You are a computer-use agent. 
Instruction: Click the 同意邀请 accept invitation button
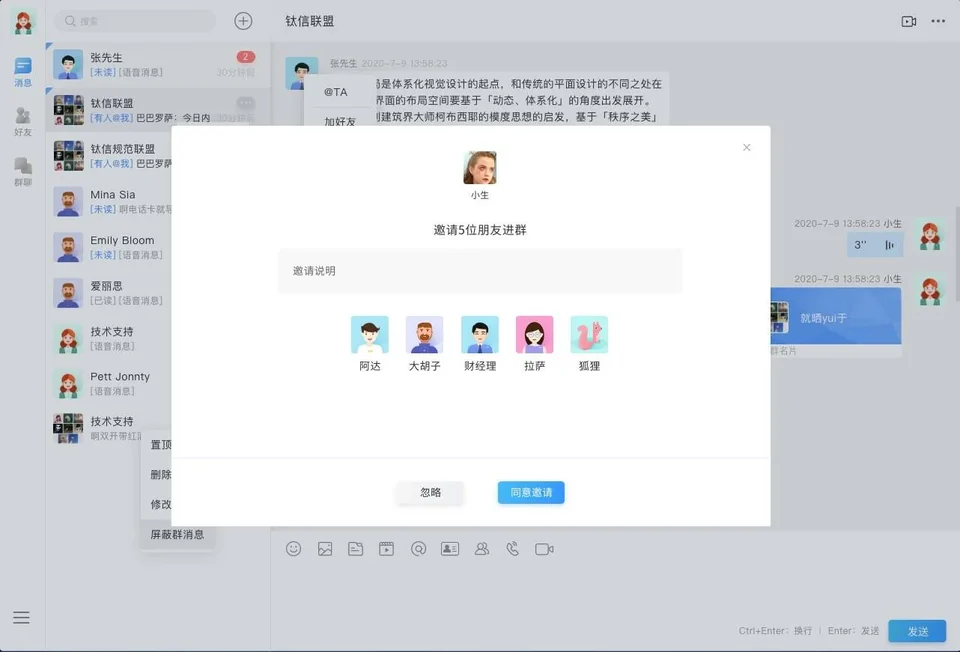click(x=531, y=492)
